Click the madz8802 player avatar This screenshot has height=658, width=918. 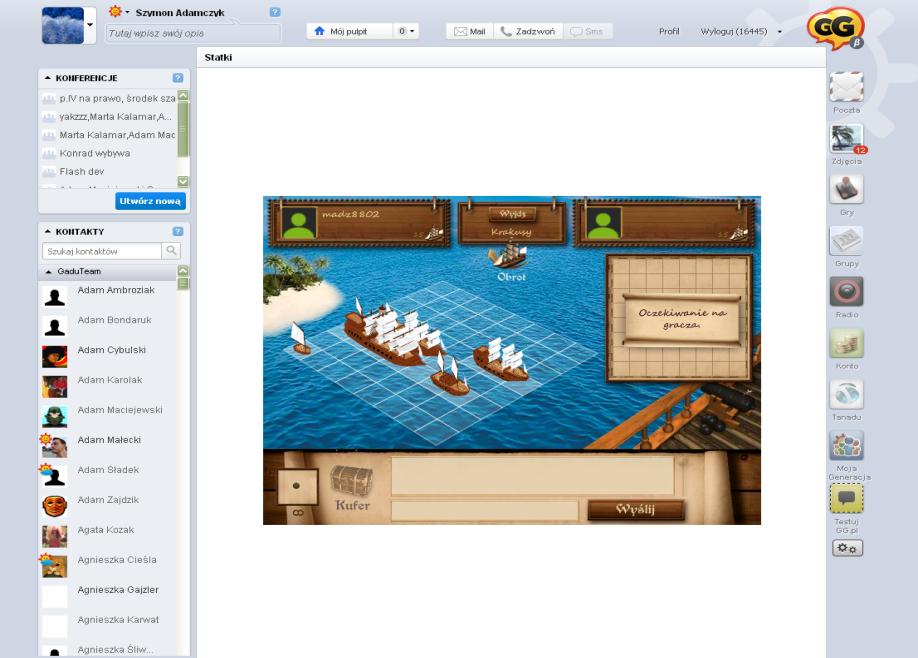pos(299,222)
